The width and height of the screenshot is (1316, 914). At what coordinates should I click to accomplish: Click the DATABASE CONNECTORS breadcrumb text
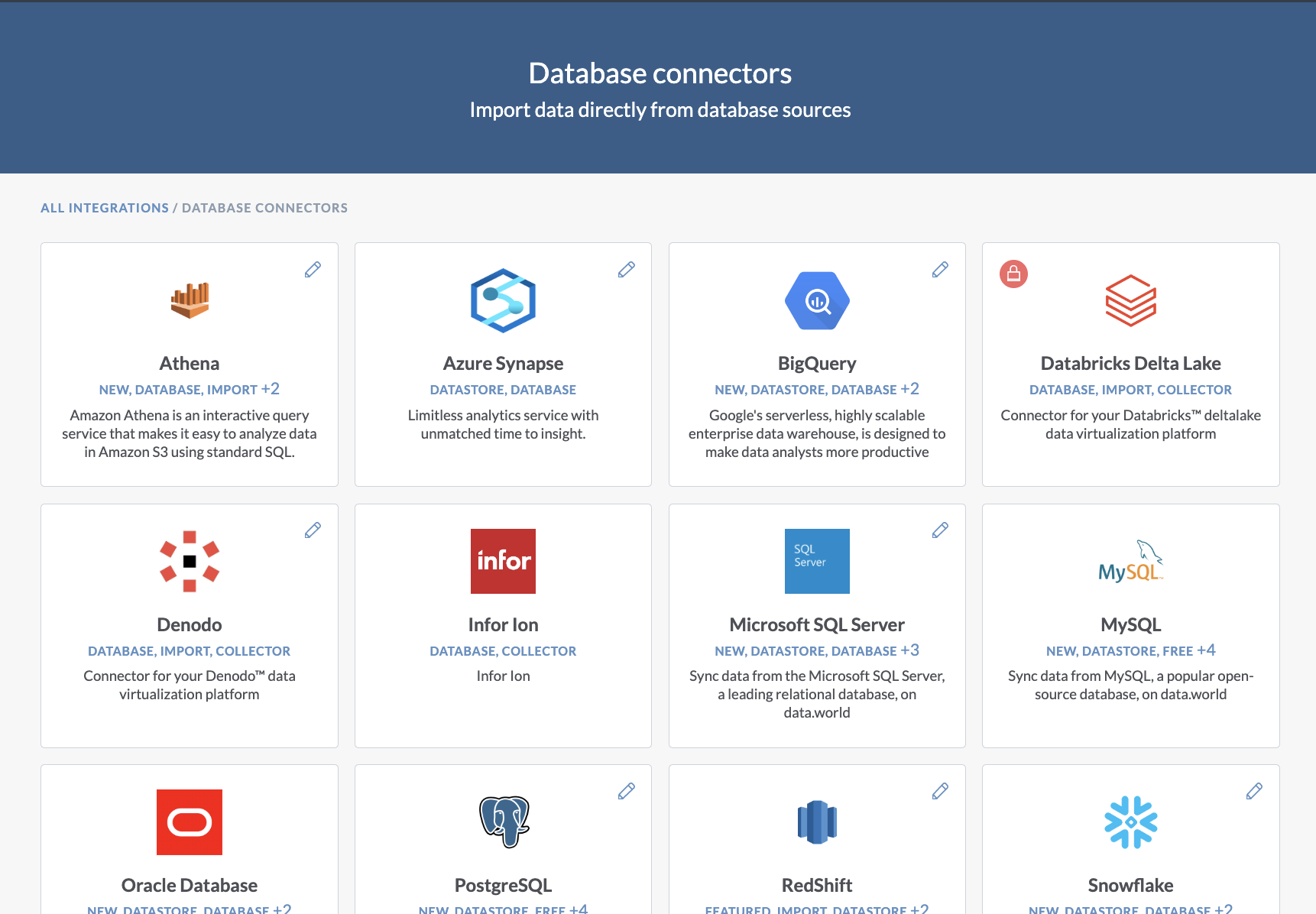[264, 208]
